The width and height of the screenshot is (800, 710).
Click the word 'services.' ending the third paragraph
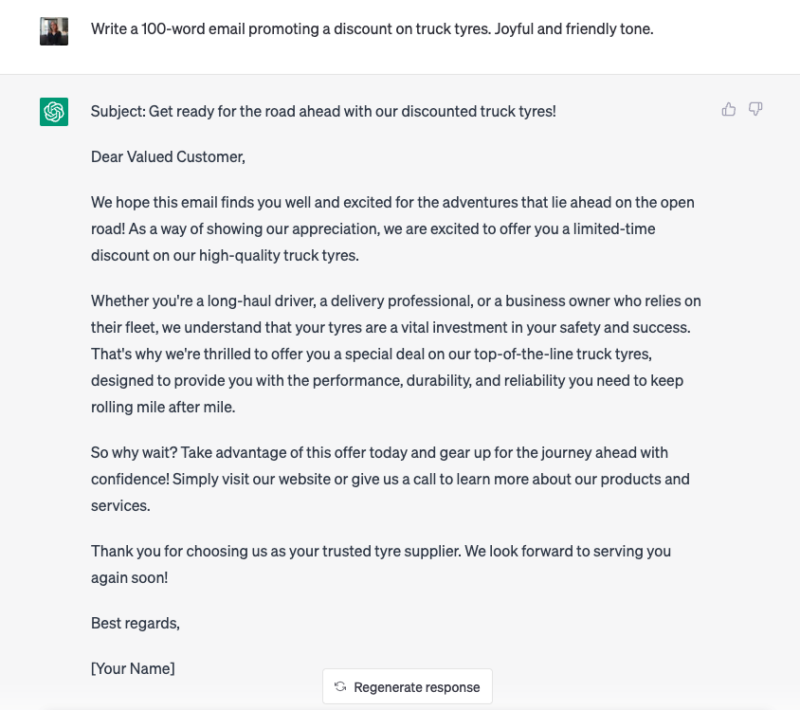pyautogui.click(x=120, y=505)
